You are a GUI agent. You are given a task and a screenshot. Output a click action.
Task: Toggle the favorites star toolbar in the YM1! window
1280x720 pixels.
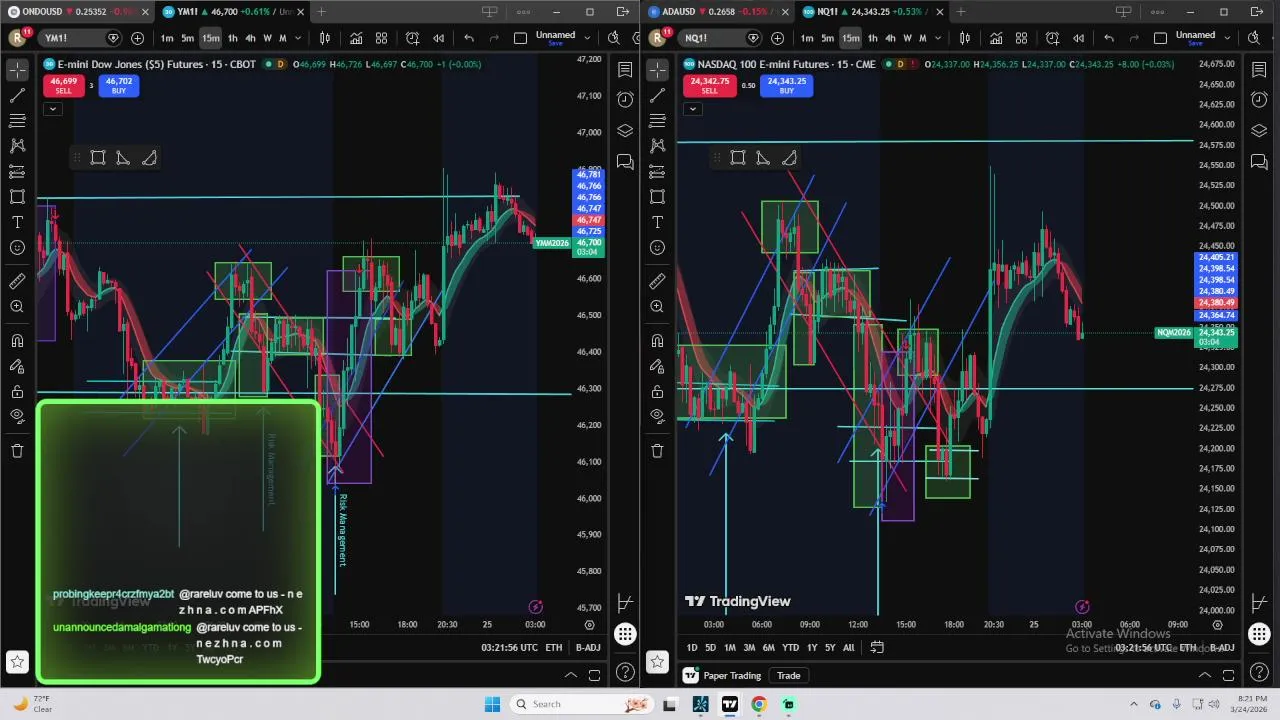17,661
